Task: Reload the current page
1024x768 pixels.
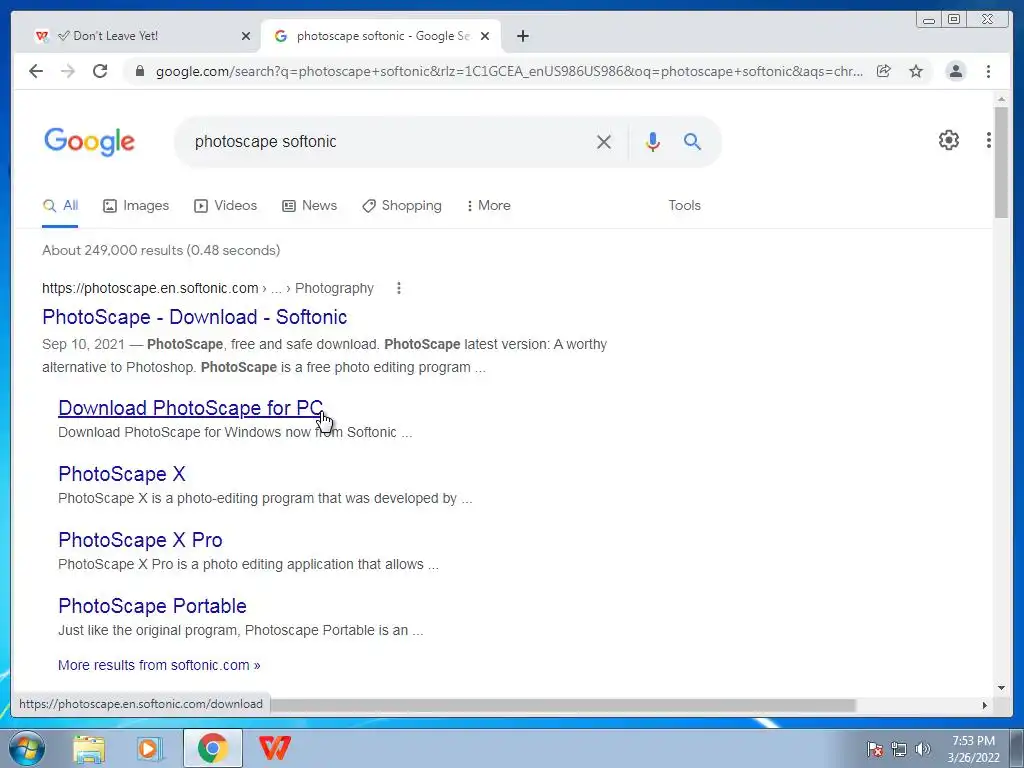Action: (100, 71)
